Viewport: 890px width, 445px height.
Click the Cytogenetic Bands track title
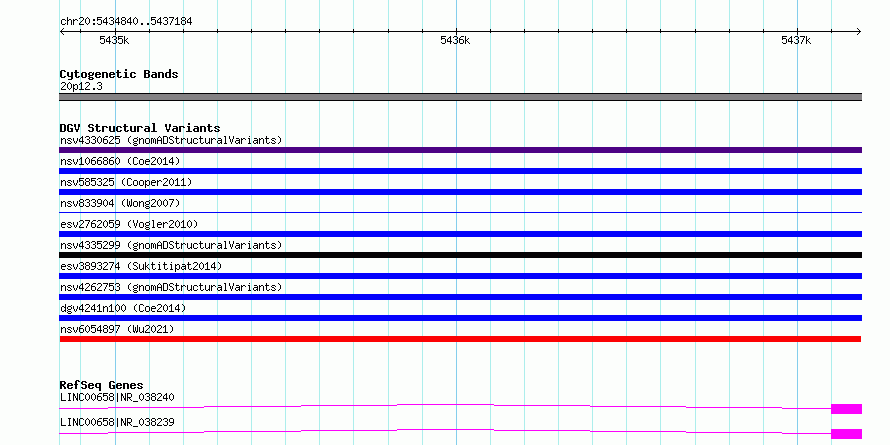click(119, 74)
